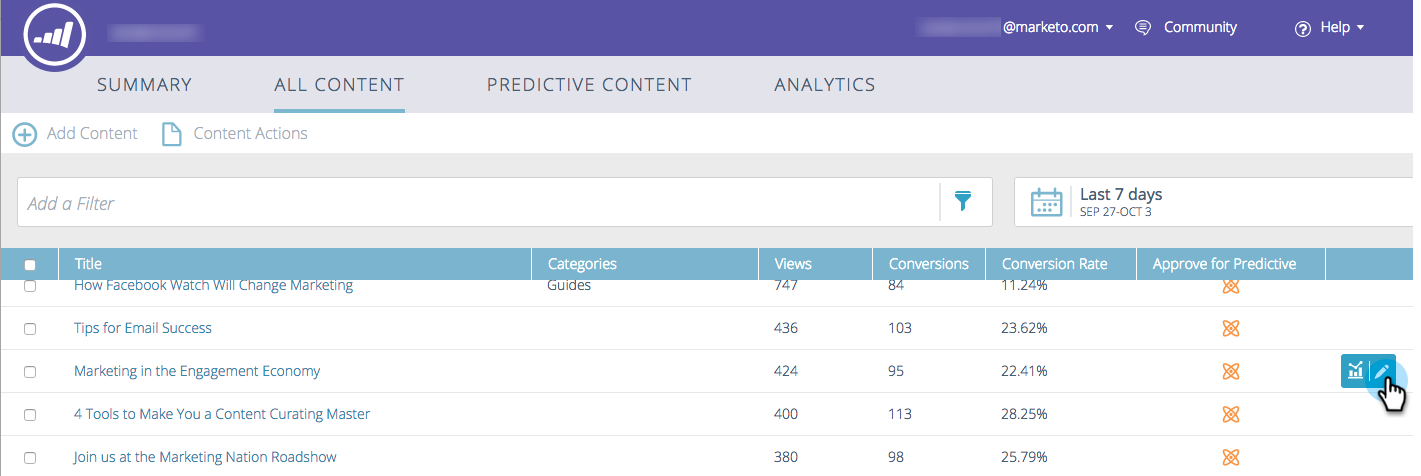The image size is (1421, 476).
Task: Sort table by Conversion Rate column
Action: pyautogui.click(x=1055, y=264)
